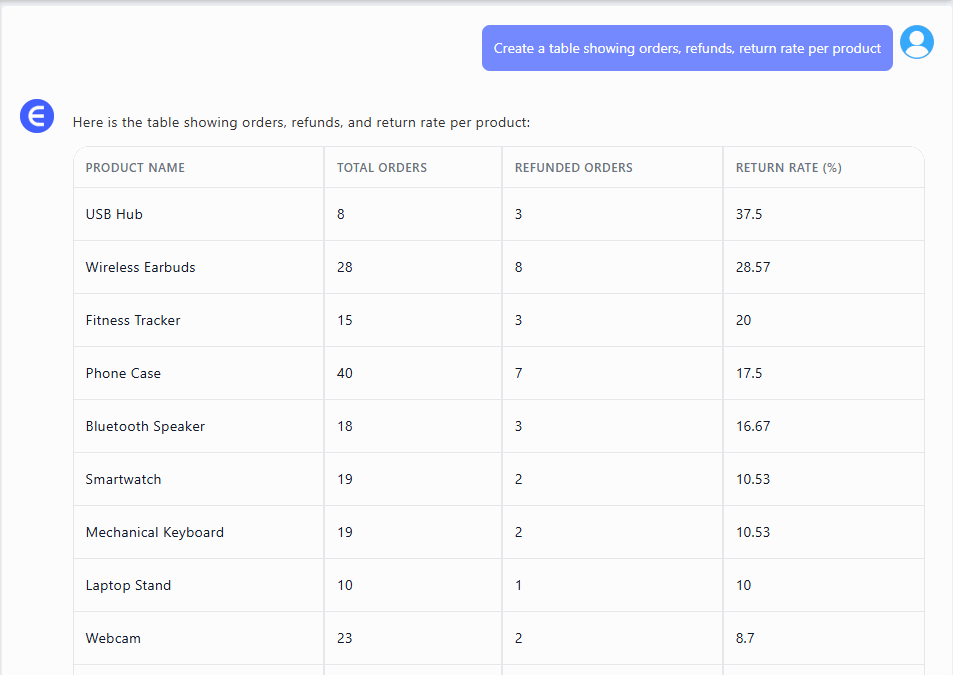Image resolution: width=953 pixels, height=675 pixels.
Task: Select the Mechanical Keyboard product cell
Action: click(x=155, y=532)
